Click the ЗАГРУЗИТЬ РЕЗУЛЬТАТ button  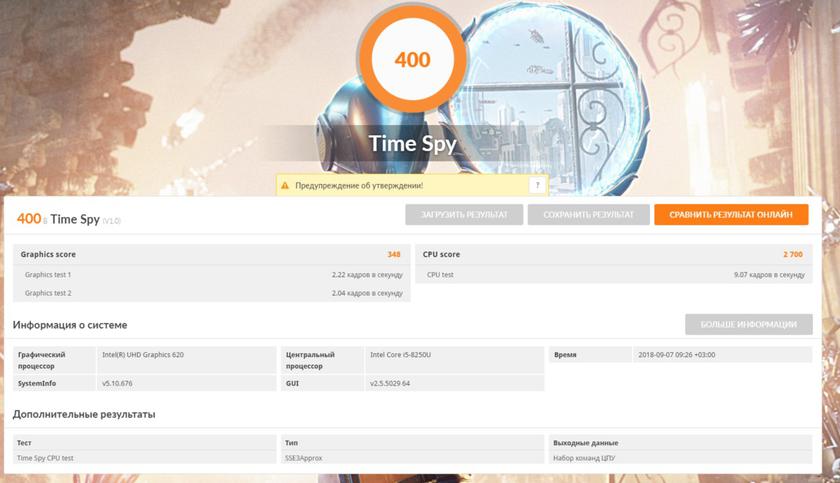pyautogui.click(x=463, y=215)
